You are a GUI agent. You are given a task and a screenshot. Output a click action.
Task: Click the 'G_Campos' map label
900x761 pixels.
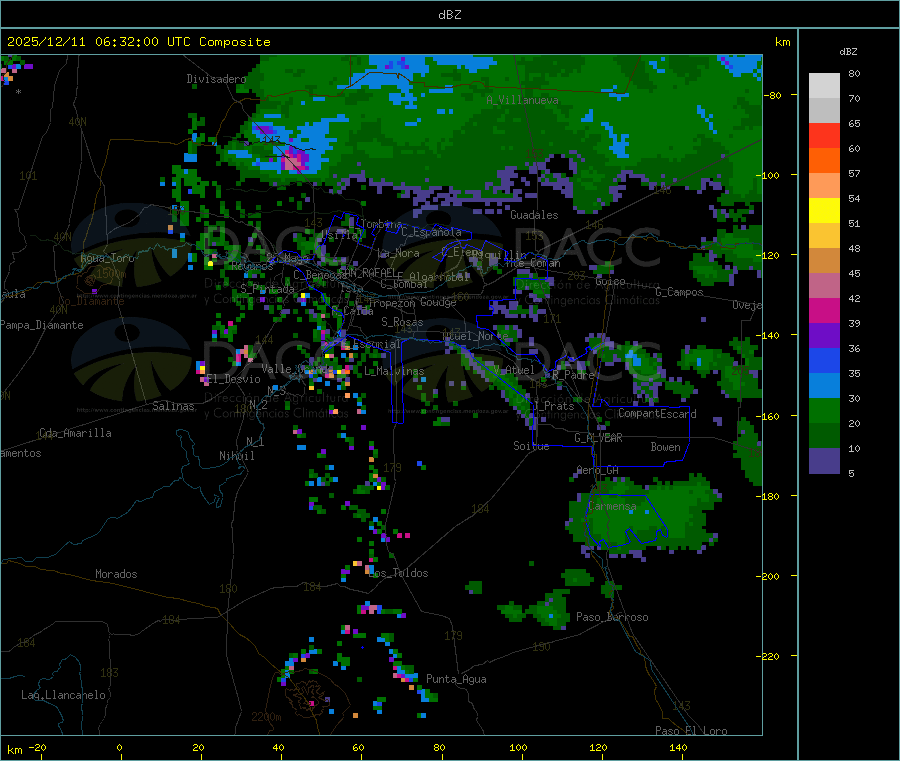tap(679, 292)
